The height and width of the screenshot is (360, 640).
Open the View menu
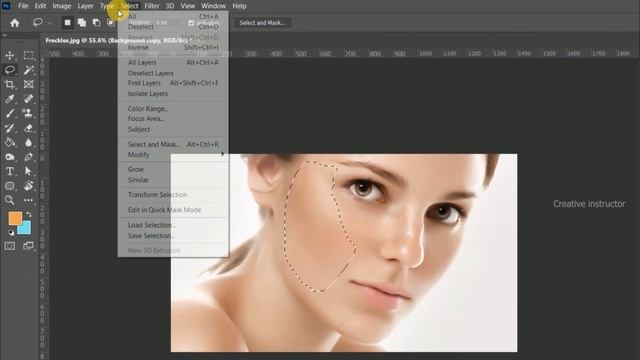[x=188, y=6]
